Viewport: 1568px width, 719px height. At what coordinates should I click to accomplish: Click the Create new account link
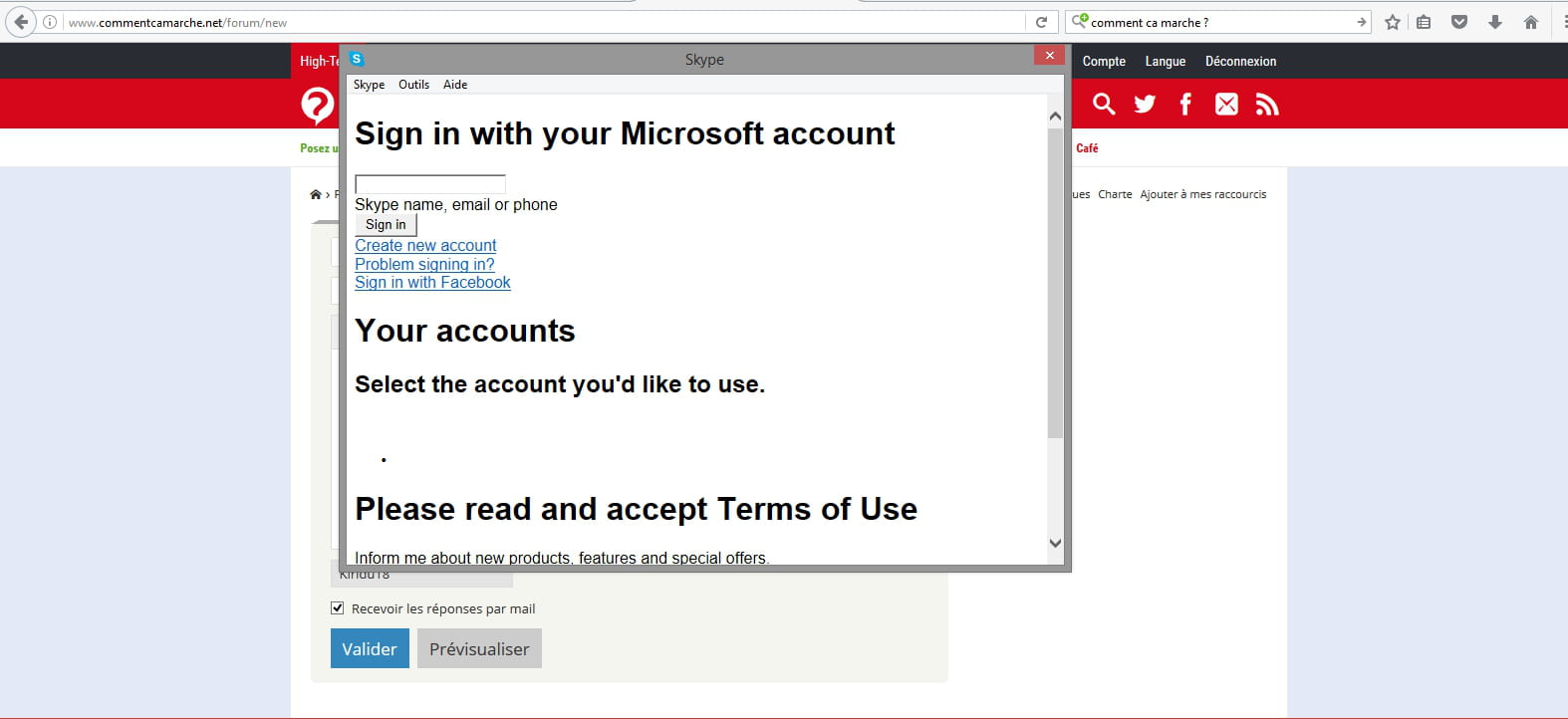(x=425, y=245)
